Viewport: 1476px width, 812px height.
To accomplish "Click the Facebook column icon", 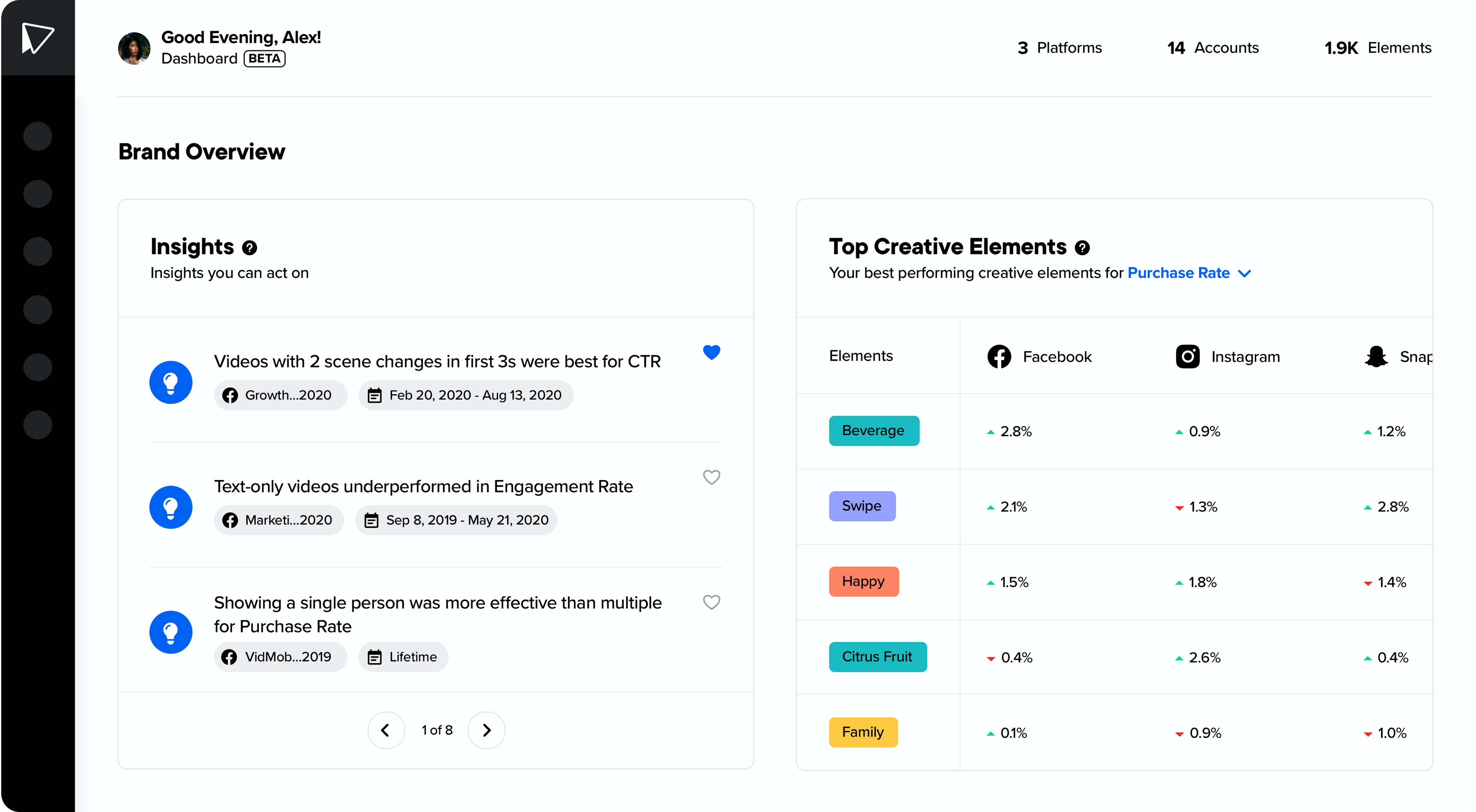I will point(999,357).
